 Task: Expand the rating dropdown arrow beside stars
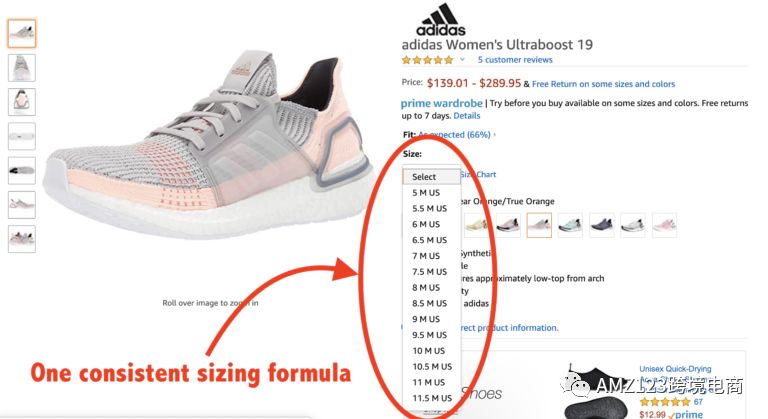click(462, 60)
